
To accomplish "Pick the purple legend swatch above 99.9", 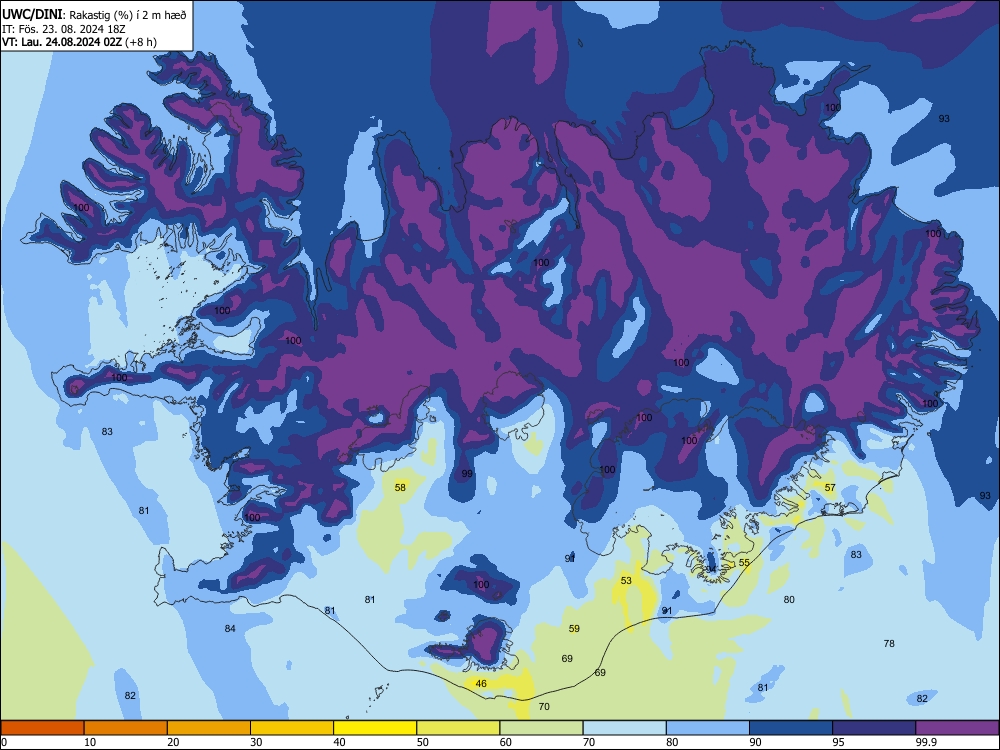I will (x=957, y=728).
